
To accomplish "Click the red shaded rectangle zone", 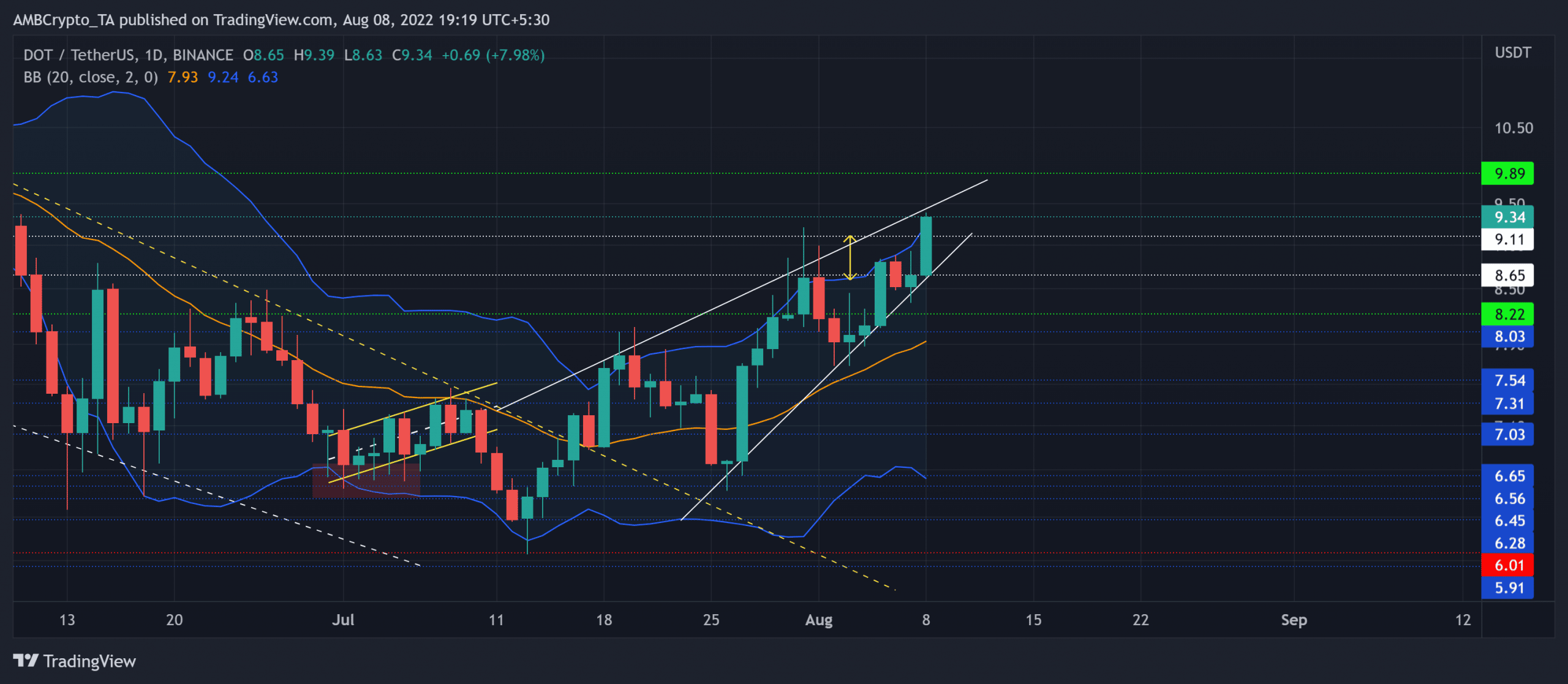I will (x=366, y=481).
